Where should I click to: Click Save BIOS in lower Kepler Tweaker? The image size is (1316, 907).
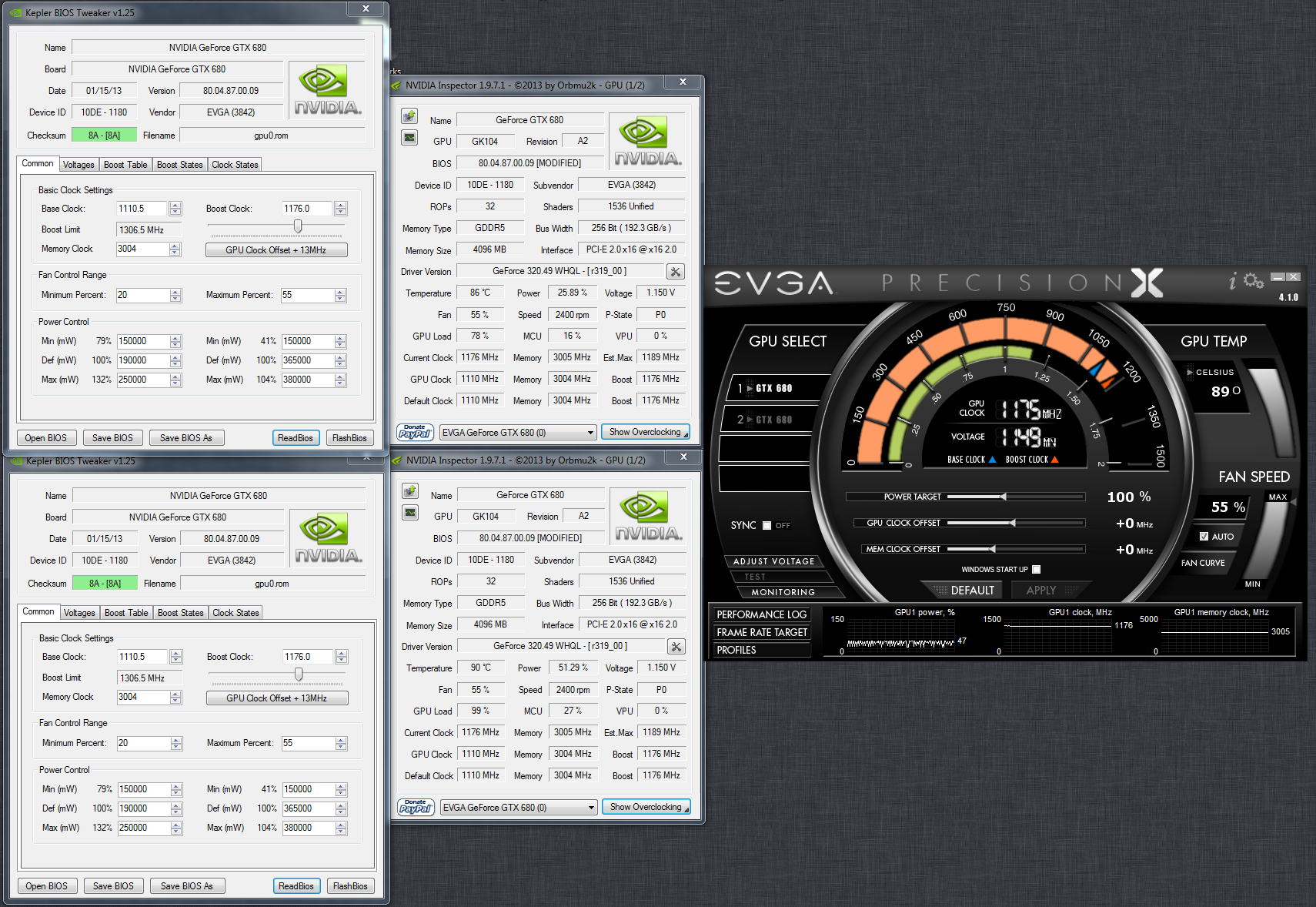(x=113, y=886)
